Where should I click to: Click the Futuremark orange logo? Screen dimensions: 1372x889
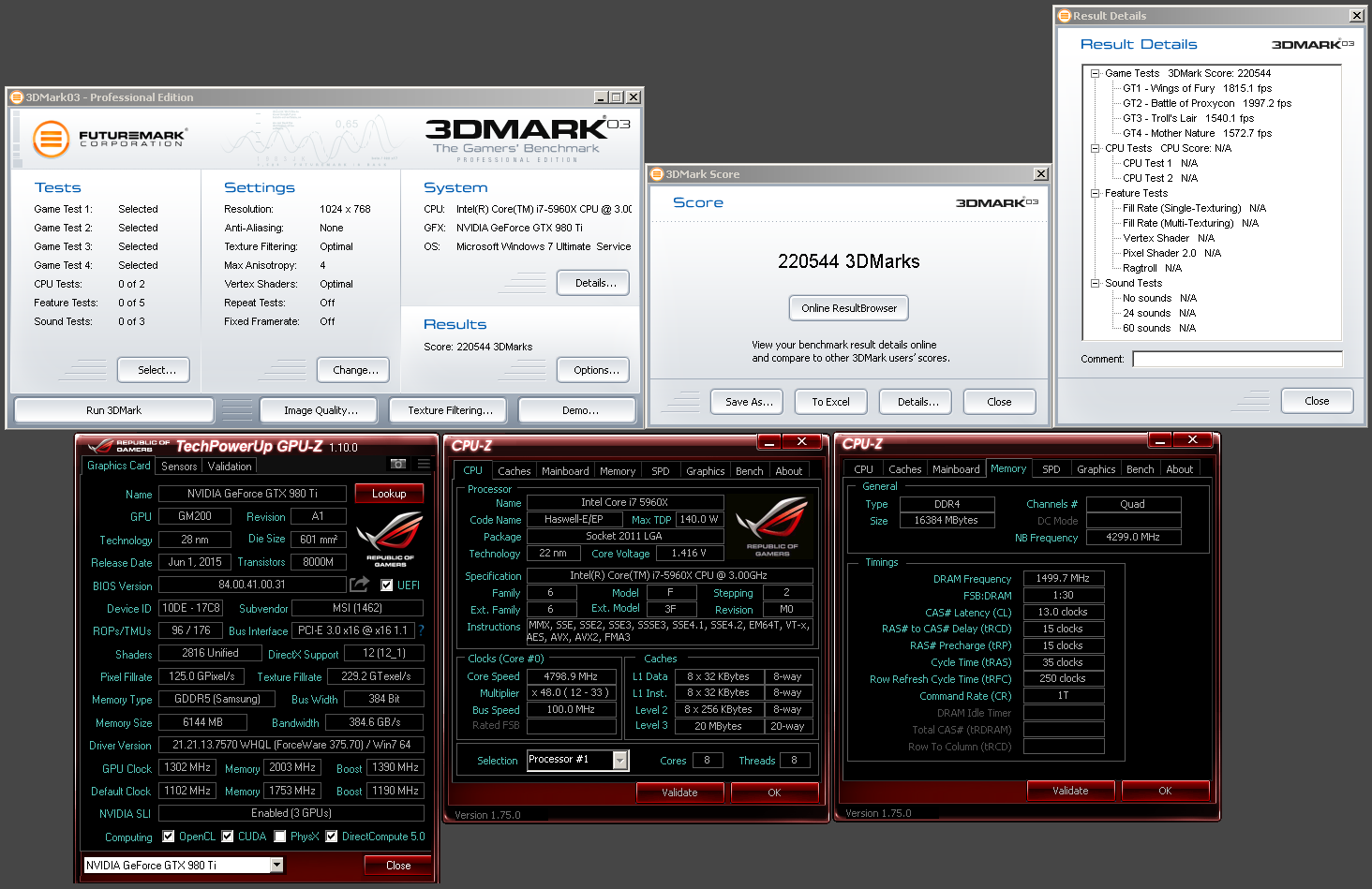pos(52,140)
